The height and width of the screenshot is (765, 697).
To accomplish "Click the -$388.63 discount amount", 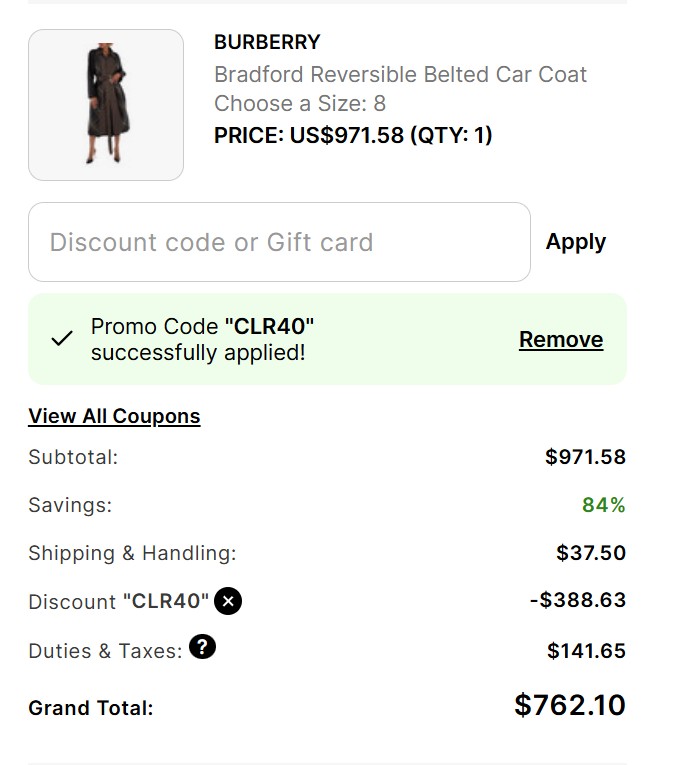I will tap(577, 600).
